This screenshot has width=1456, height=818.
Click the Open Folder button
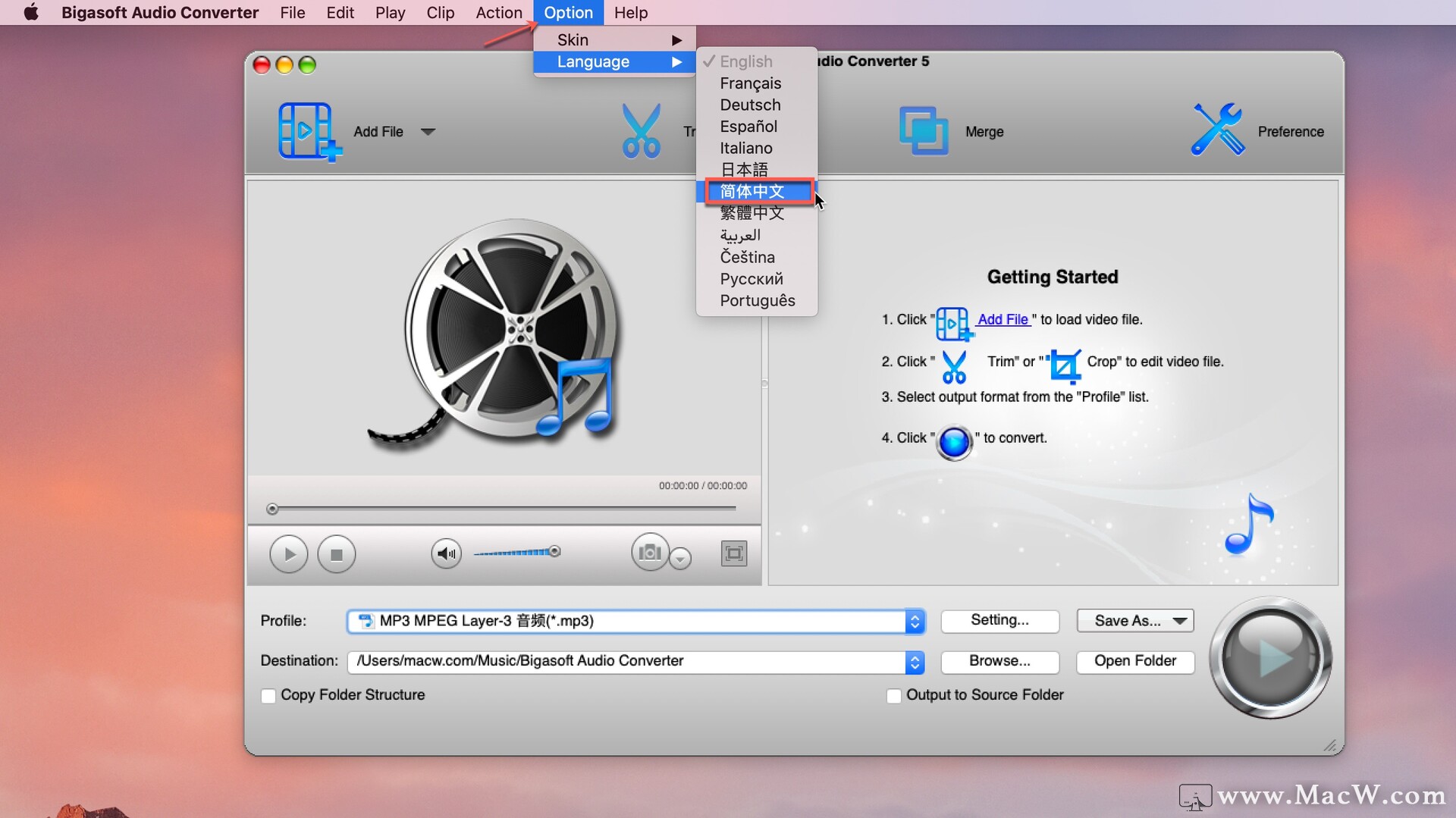click(x=1135, y=661)
